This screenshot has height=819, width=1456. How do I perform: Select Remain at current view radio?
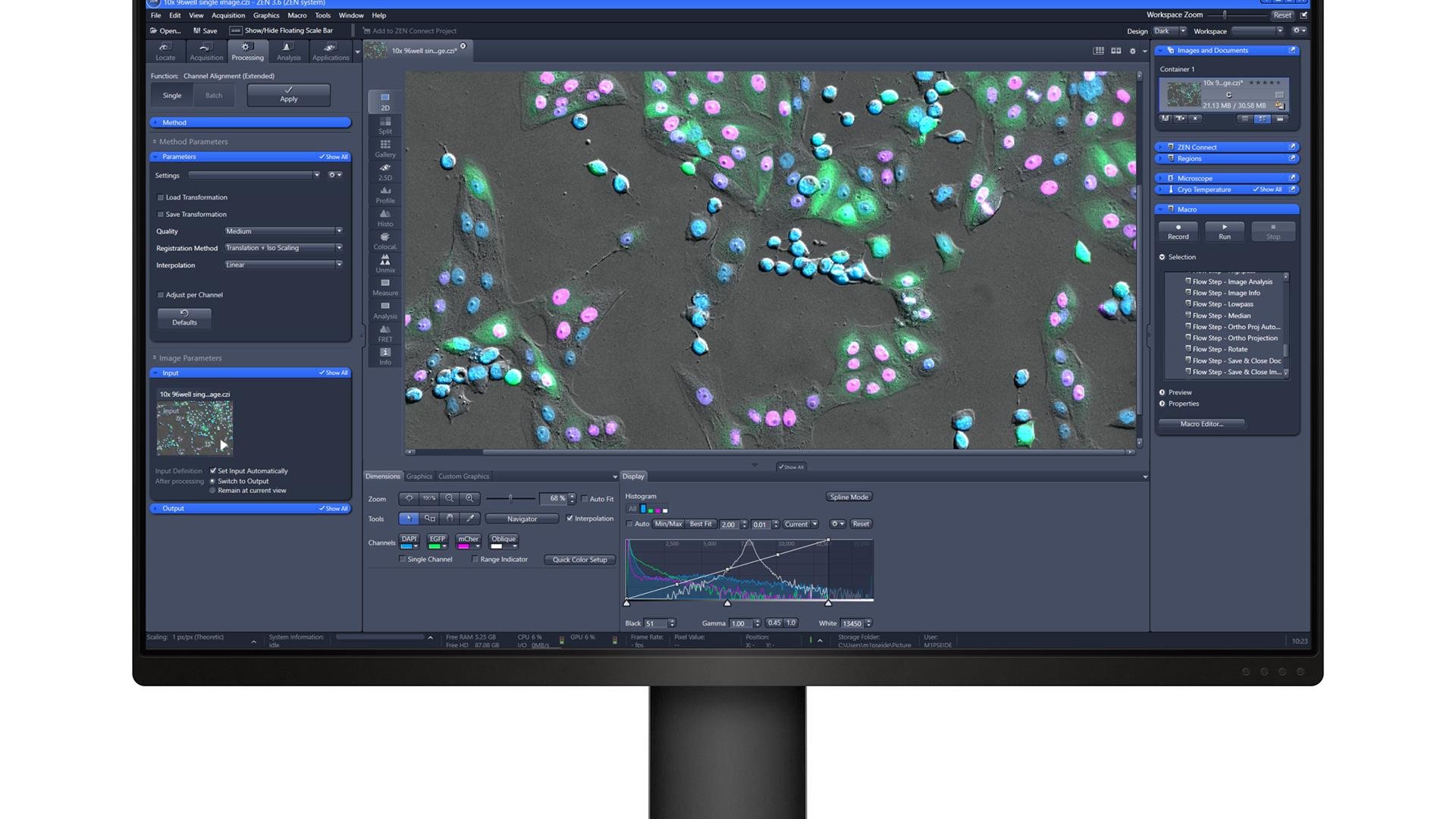(x=212, y=491)
